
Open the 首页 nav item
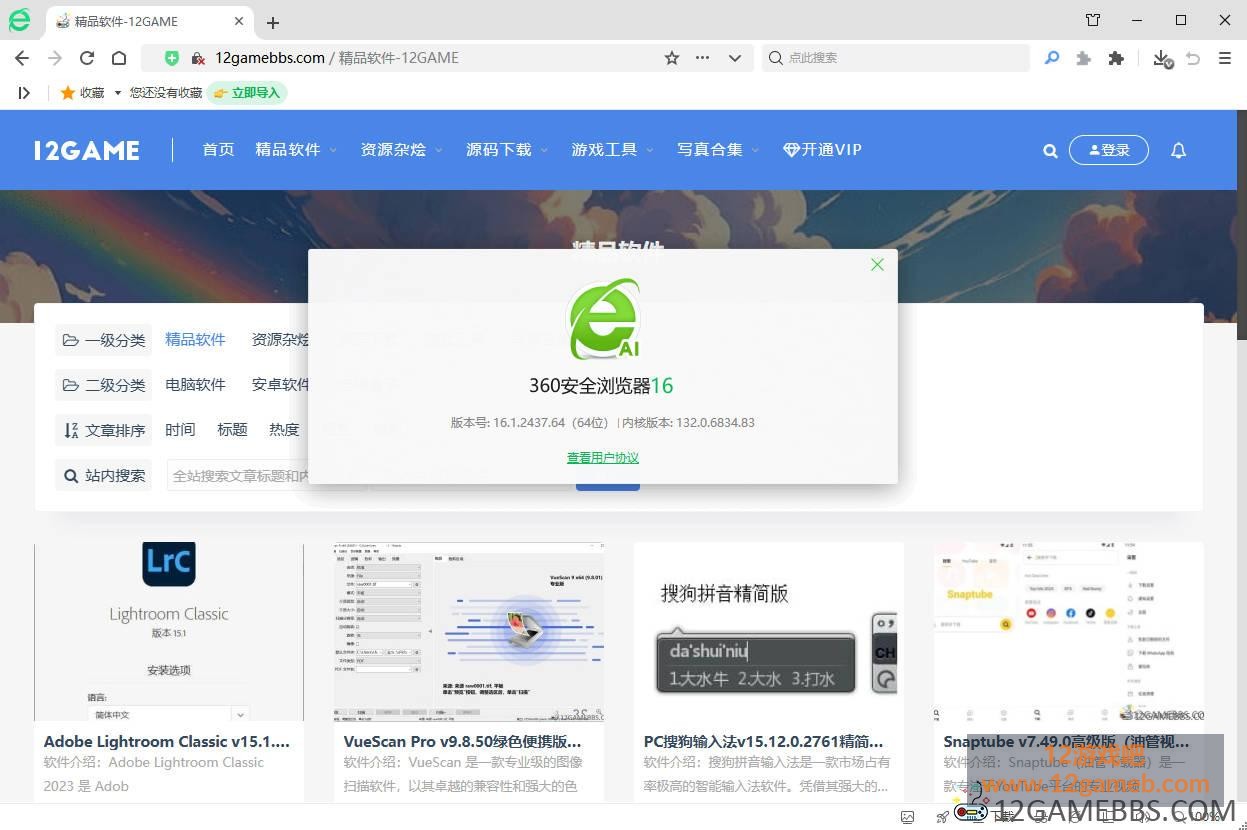pyautogui.click(x=218, y=150)
